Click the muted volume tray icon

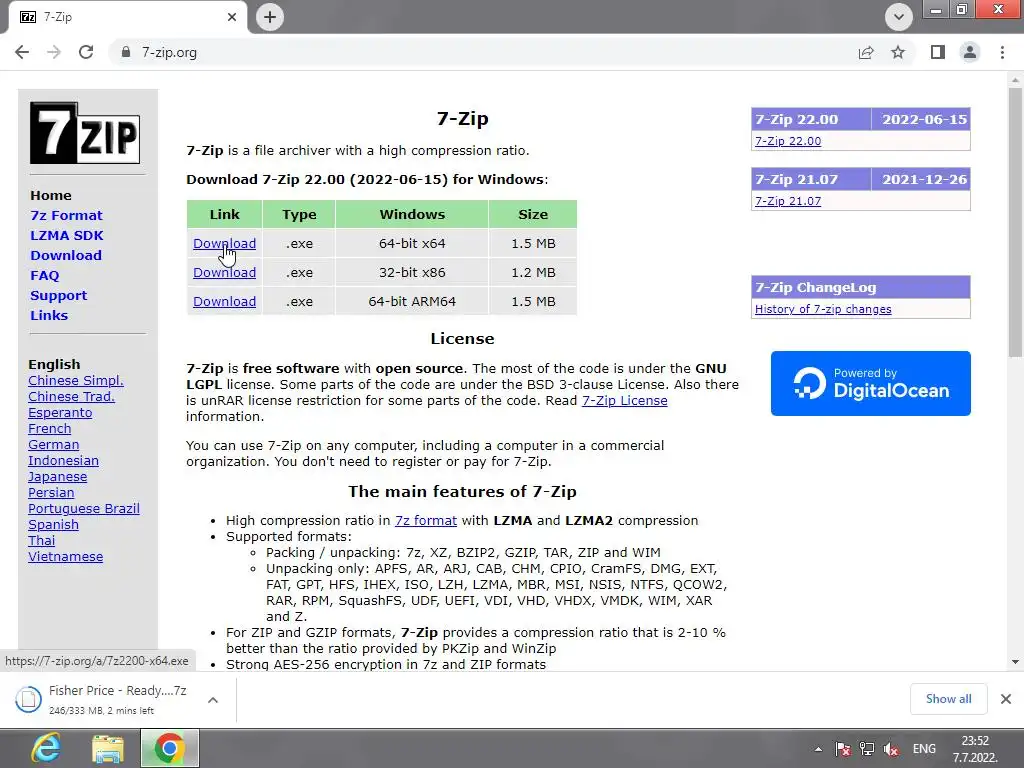891,749
